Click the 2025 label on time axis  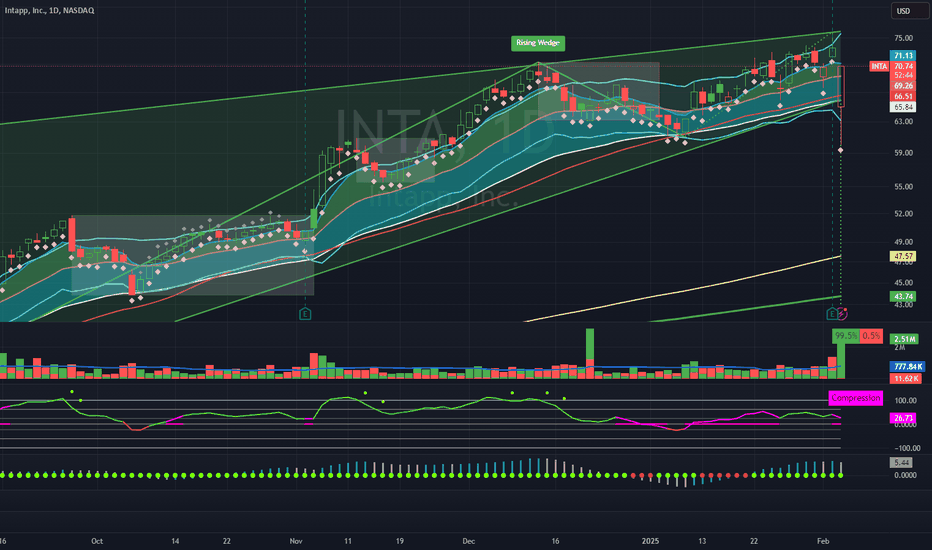pos(650,541)
